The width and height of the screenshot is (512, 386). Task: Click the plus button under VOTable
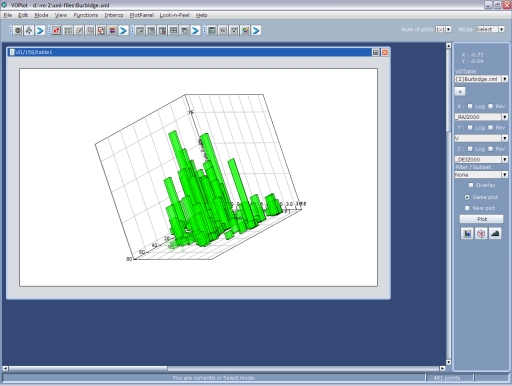(x=460, y=91)
